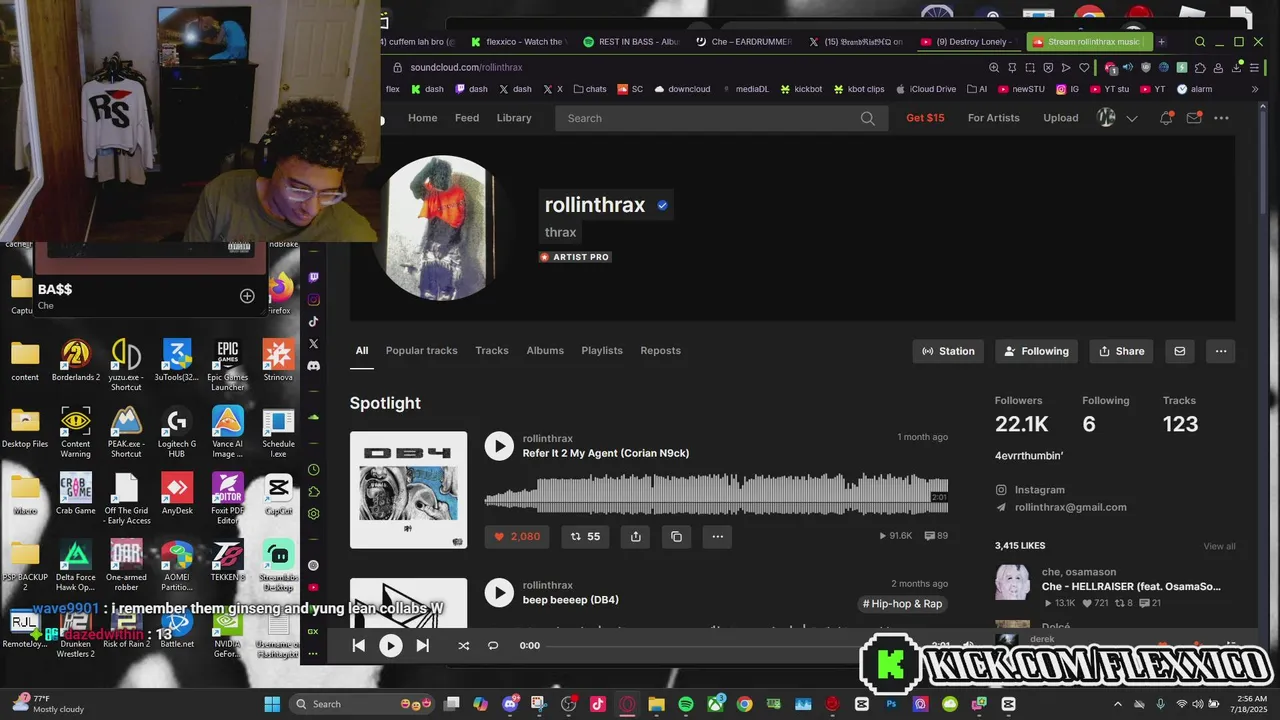The width and height of the screenshot is (1280, 720).
Task: Open SoundCloud notifications bell
Action: (1166, 118)
